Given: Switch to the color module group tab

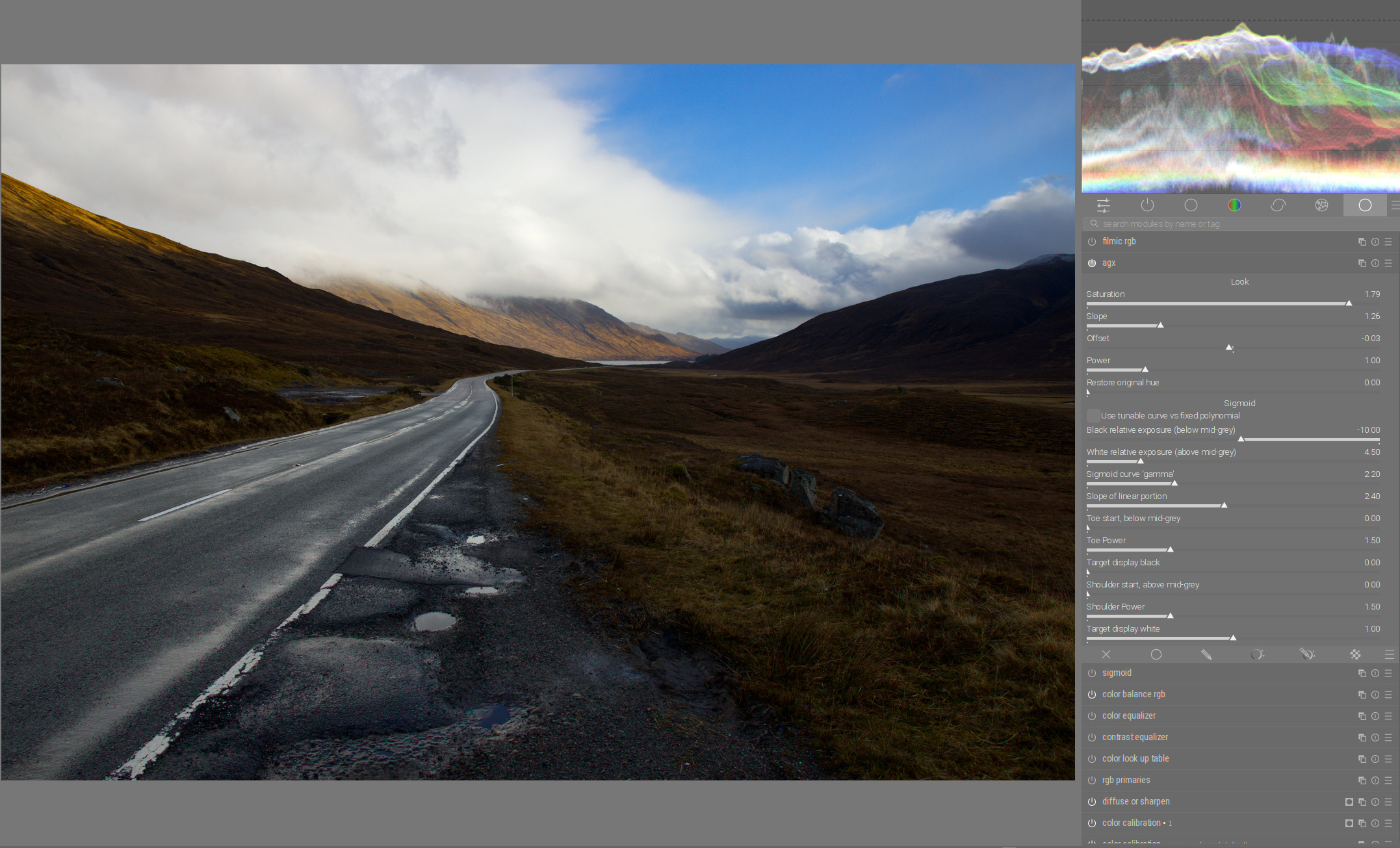Looking at the screenshot, I should pos(1234,205).
